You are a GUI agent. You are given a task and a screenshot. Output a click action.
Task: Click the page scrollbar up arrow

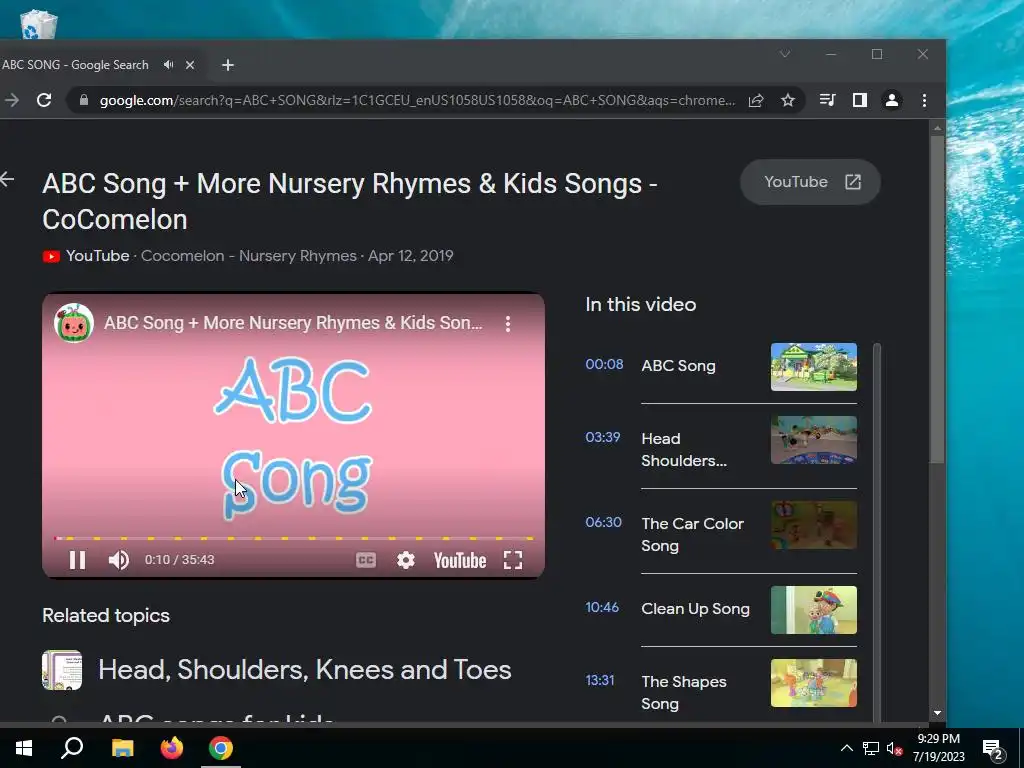[937, 128]
